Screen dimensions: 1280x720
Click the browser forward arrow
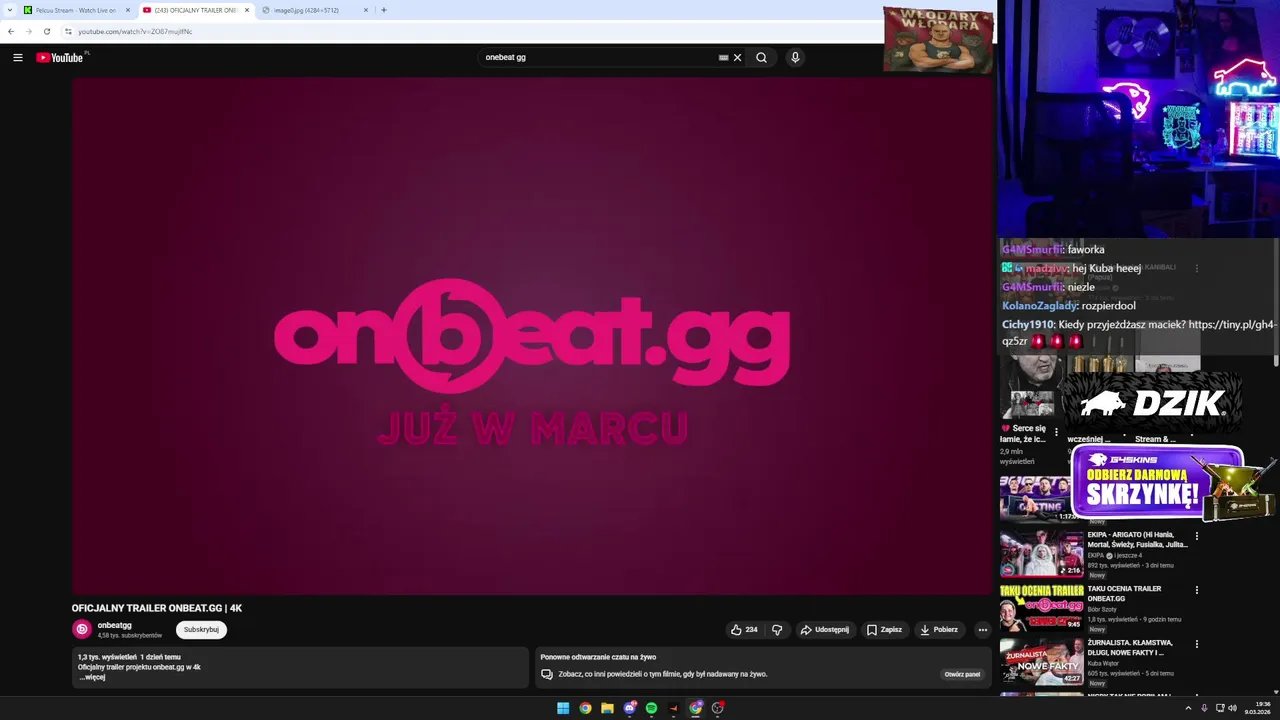pos(28,31)
